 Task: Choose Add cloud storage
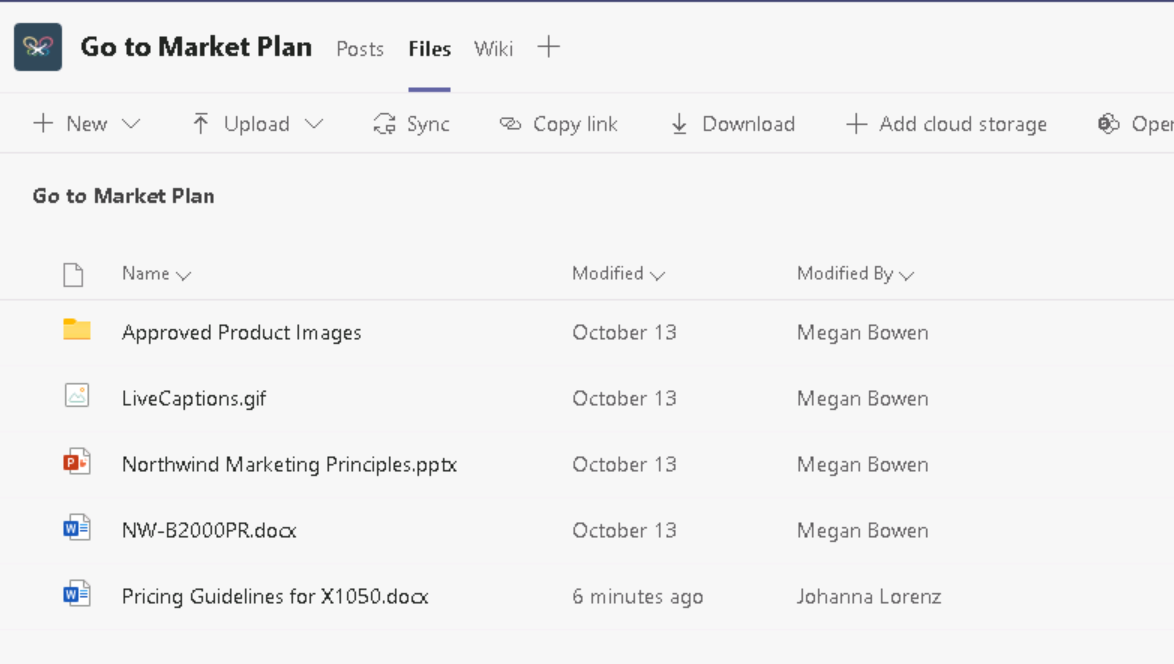coord(946,124)
